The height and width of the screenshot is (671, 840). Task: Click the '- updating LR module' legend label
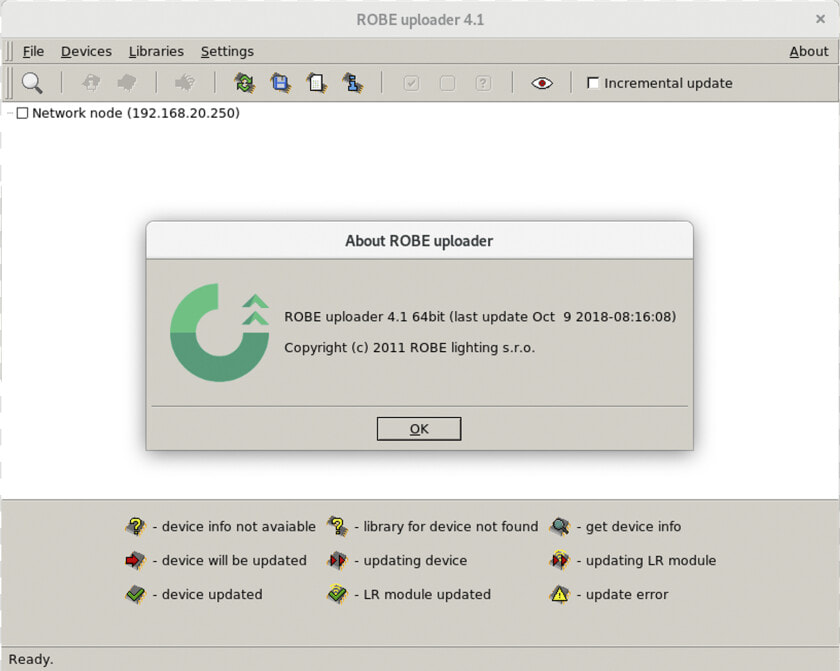647,560
